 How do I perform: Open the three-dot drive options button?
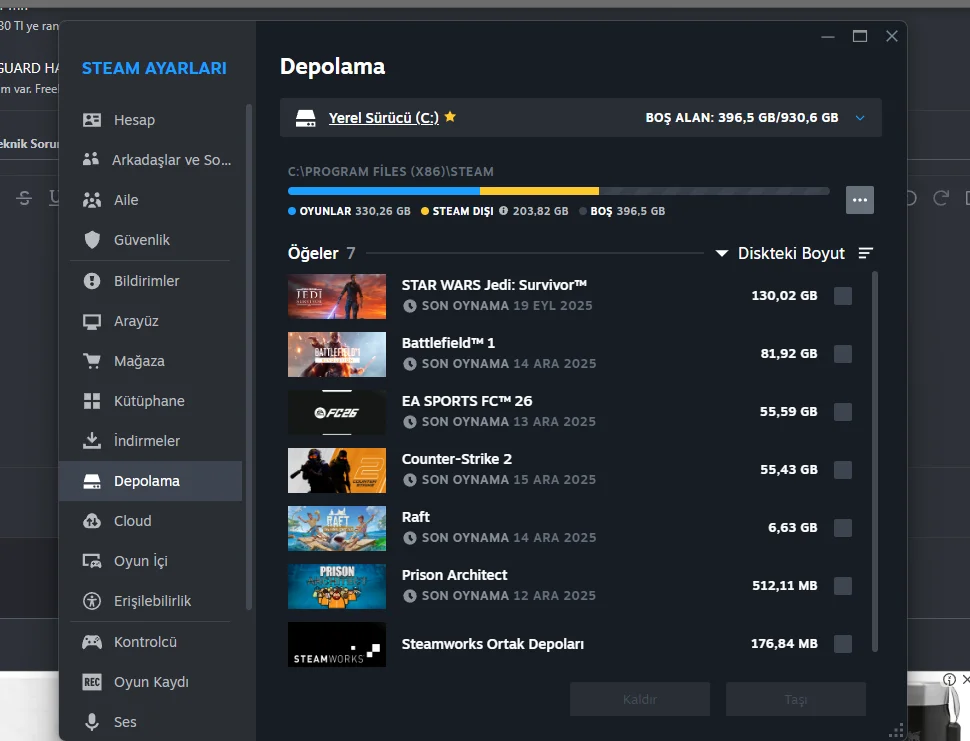860,200
